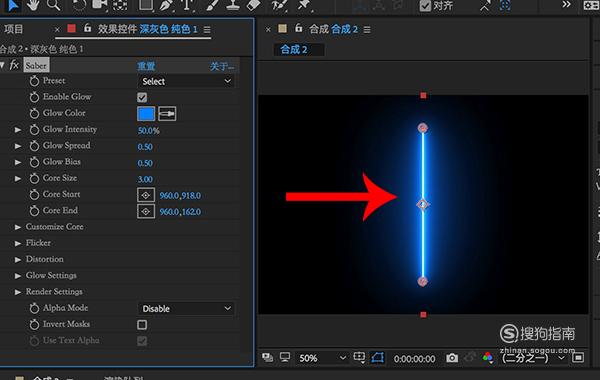The image size is (600, 380).
Task: Expand hidden toolbar items with double chevron
Action: (566, 5)
